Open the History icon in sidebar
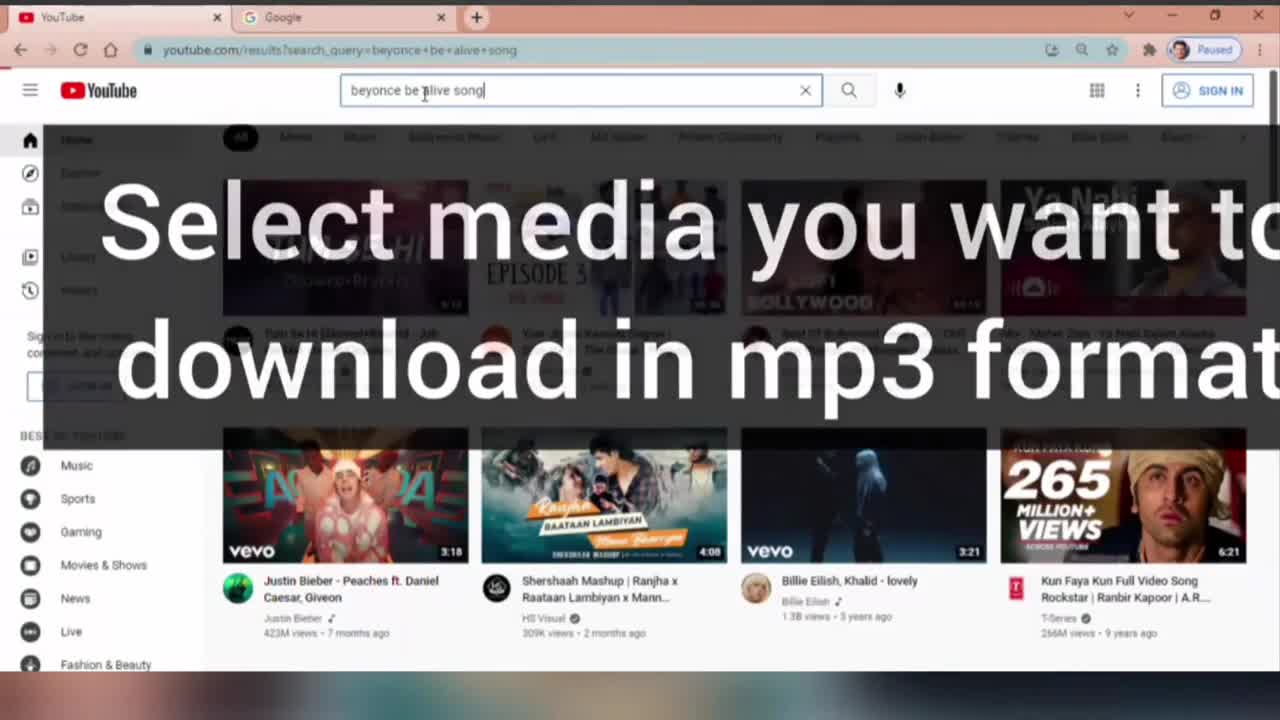This screenshot has height=720, width=1280. 30,290
